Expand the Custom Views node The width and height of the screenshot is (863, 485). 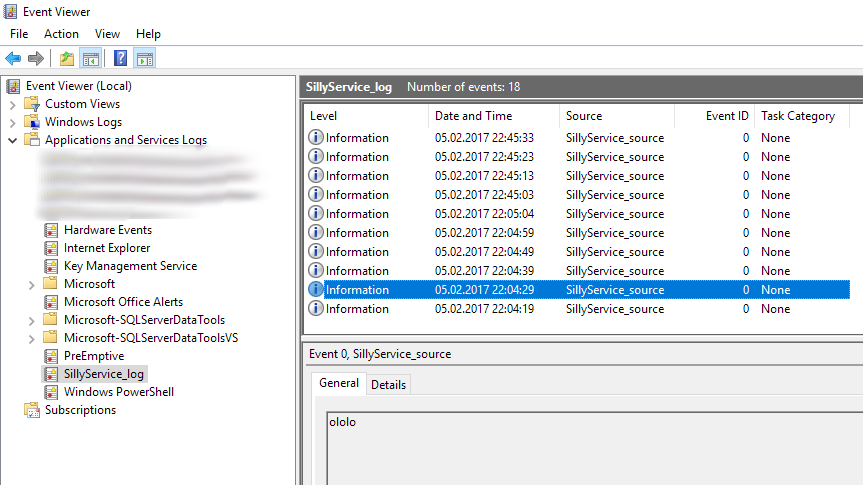coord(13,104)
